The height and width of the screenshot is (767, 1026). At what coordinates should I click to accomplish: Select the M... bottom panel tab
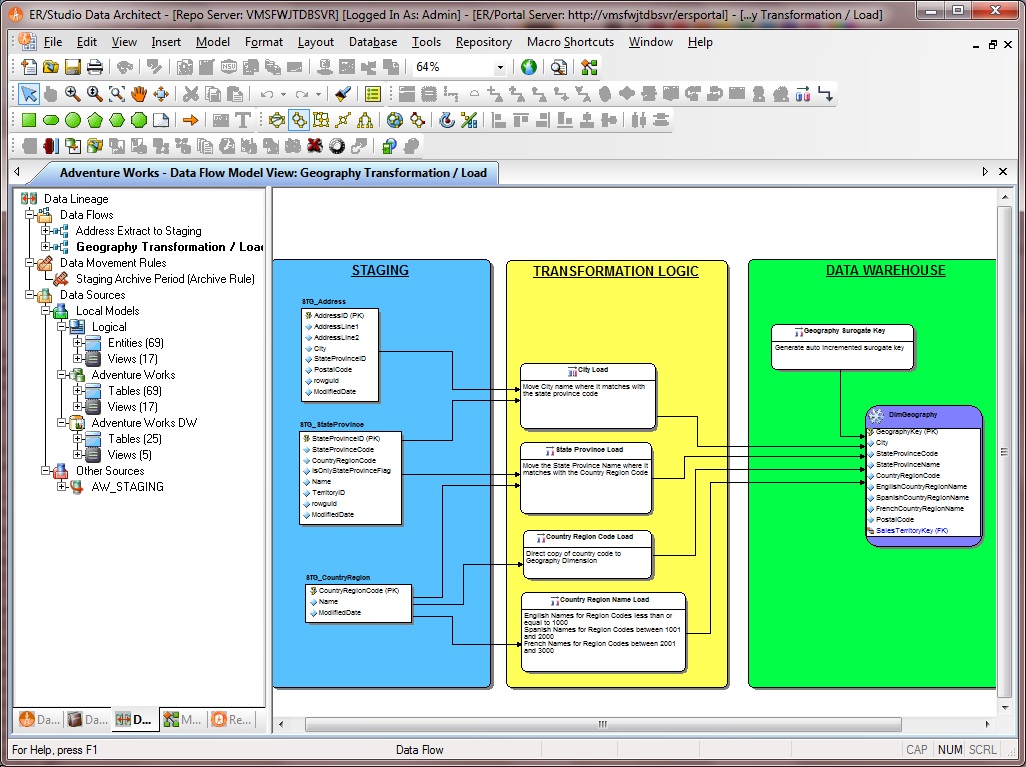click(x=183, y=719)
